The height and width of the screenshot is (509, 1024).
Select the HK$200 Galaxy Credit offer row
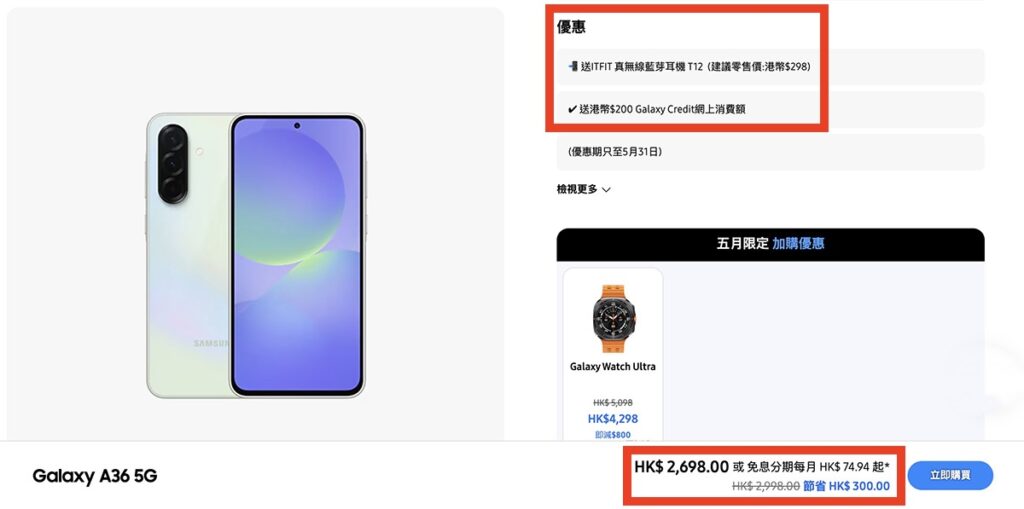tap(770, 109)
